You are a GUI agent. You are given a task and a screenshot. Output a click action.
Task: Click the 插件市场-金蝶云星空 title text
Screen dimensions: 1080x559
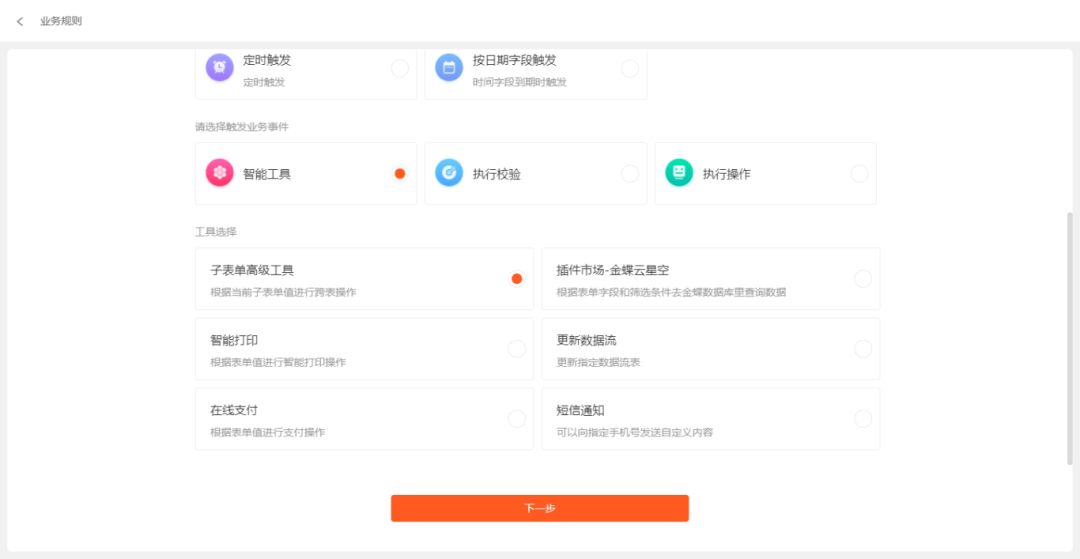(x=613, y=271)
